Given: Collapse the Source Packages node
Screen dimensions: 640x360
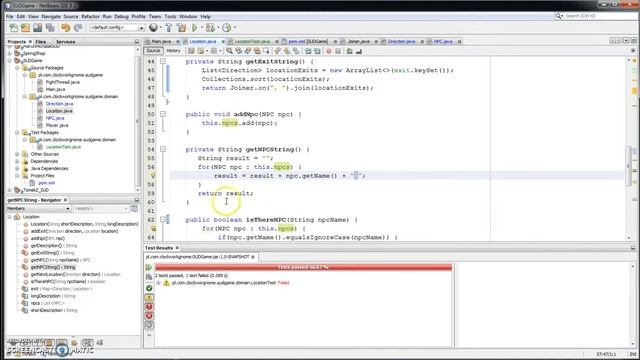Looking at the screenshot, I should click(17, 68).
